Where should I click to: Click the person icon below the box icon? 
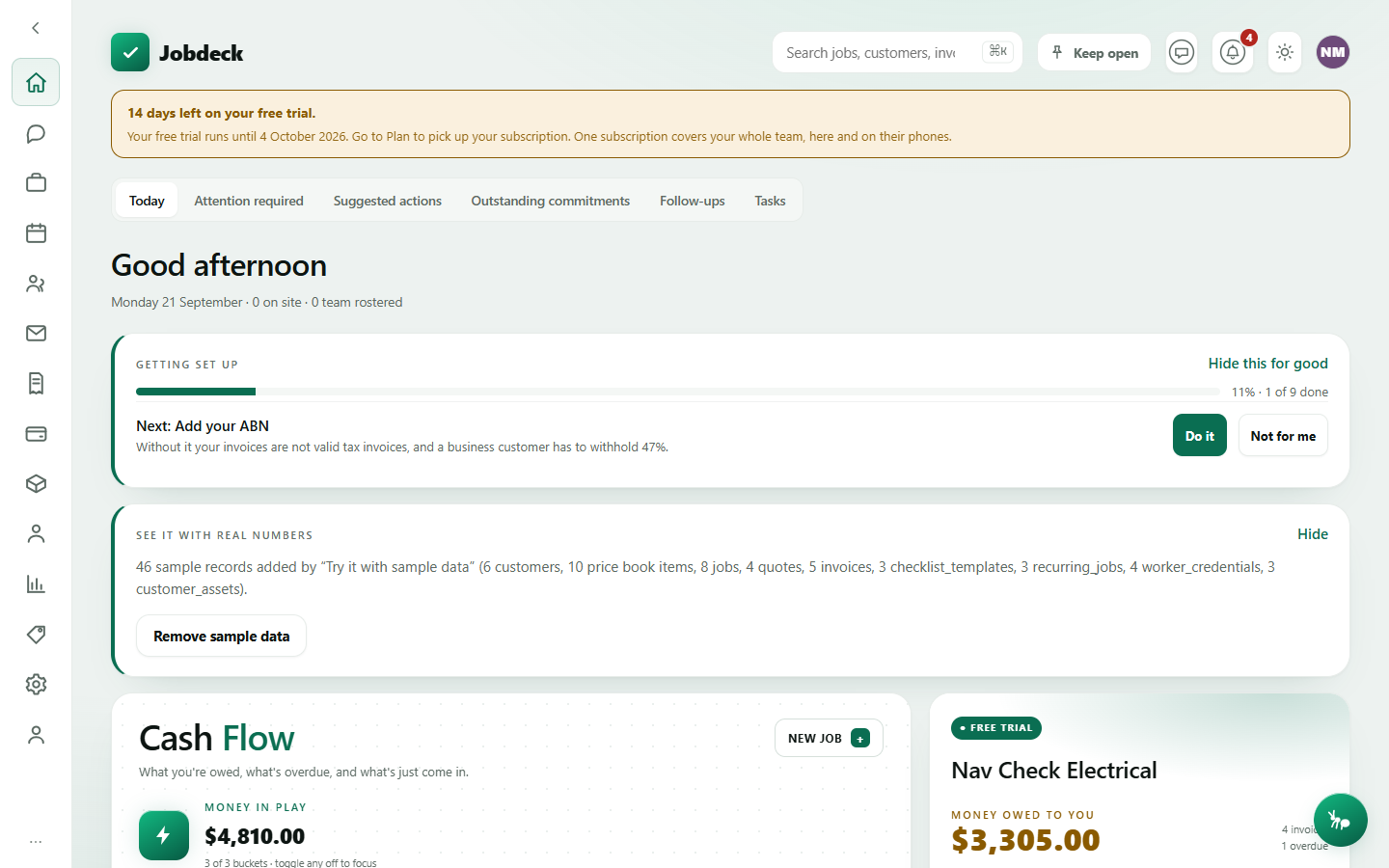[x=36, y=534]
